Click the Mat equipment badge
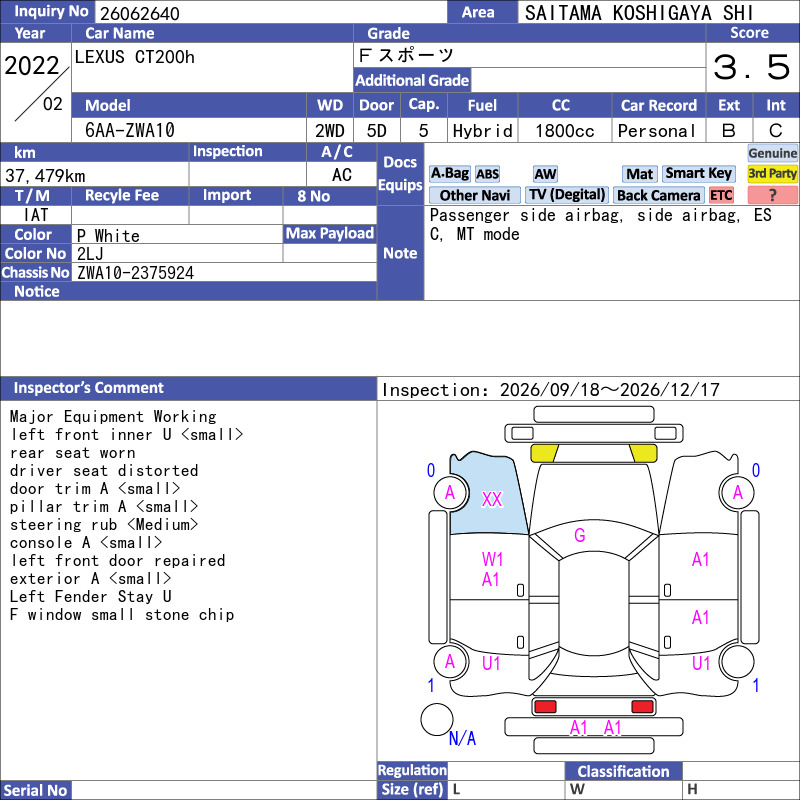 click(x=640, y=174)
